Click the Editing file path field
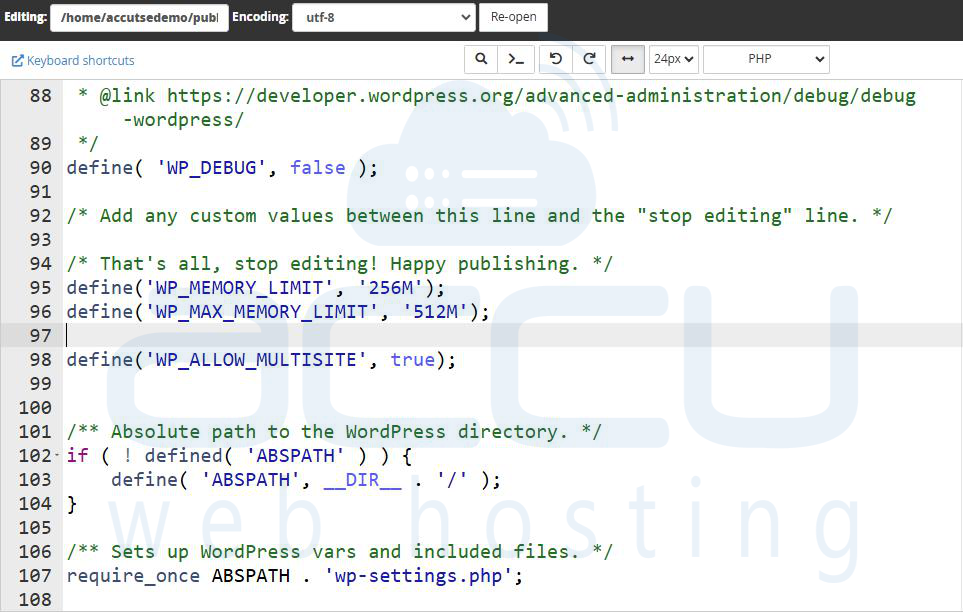 (x=139, y=17)
